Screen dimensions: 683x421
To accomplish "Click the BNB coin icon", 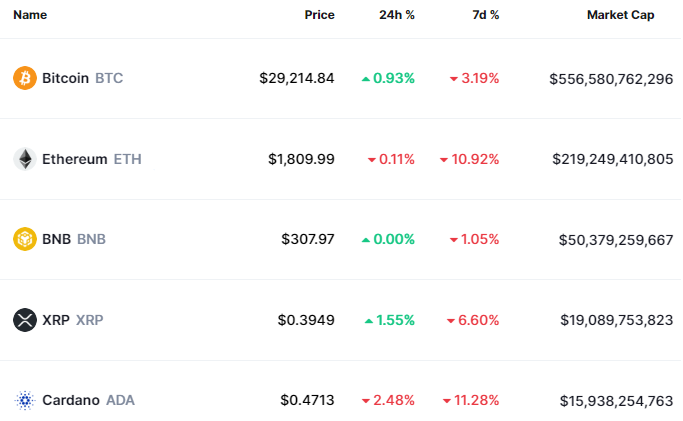I will point(25,239).
